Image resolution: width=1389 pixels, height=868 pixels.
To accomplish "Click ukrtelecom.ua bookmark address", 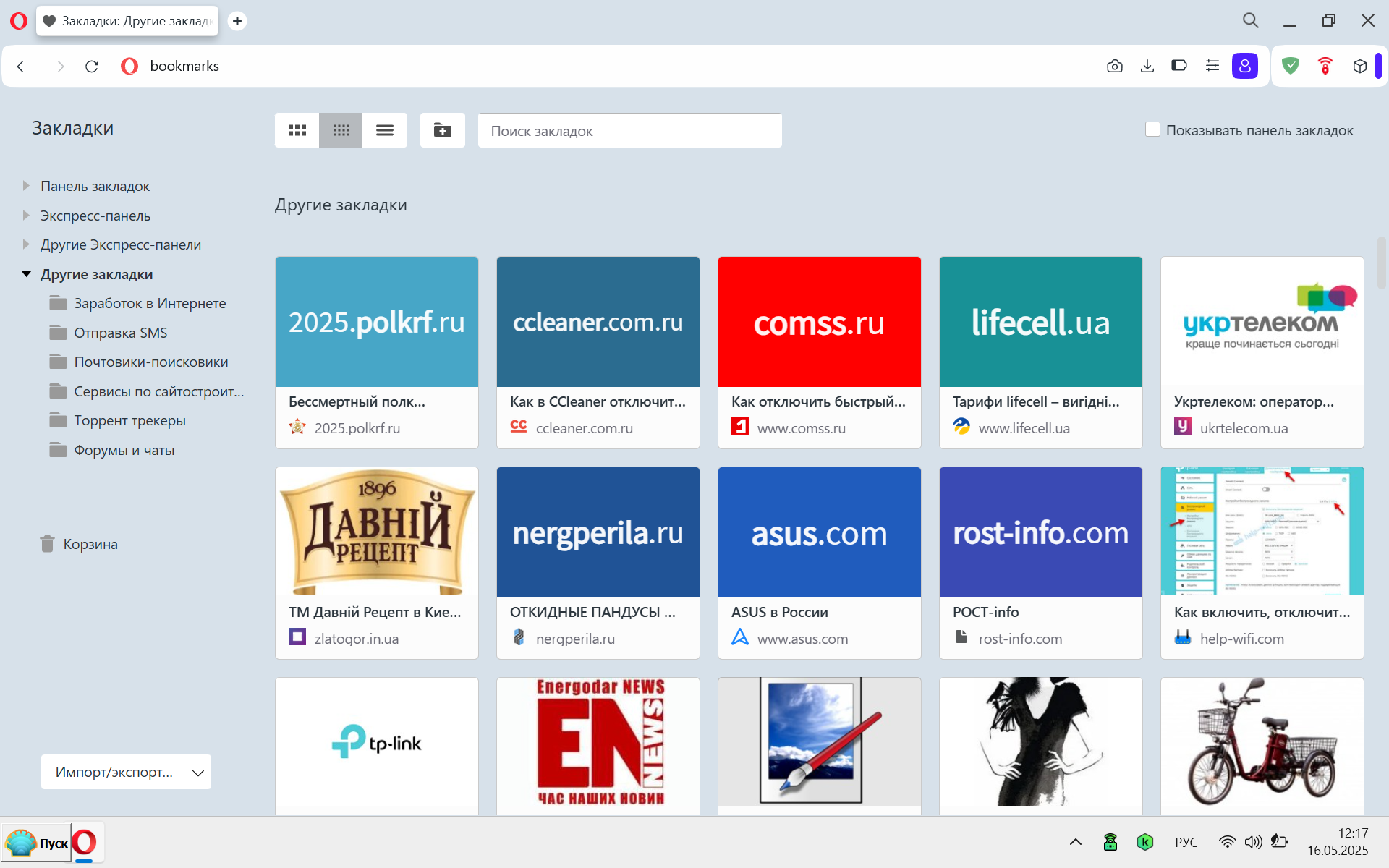I will (1244, 428).
